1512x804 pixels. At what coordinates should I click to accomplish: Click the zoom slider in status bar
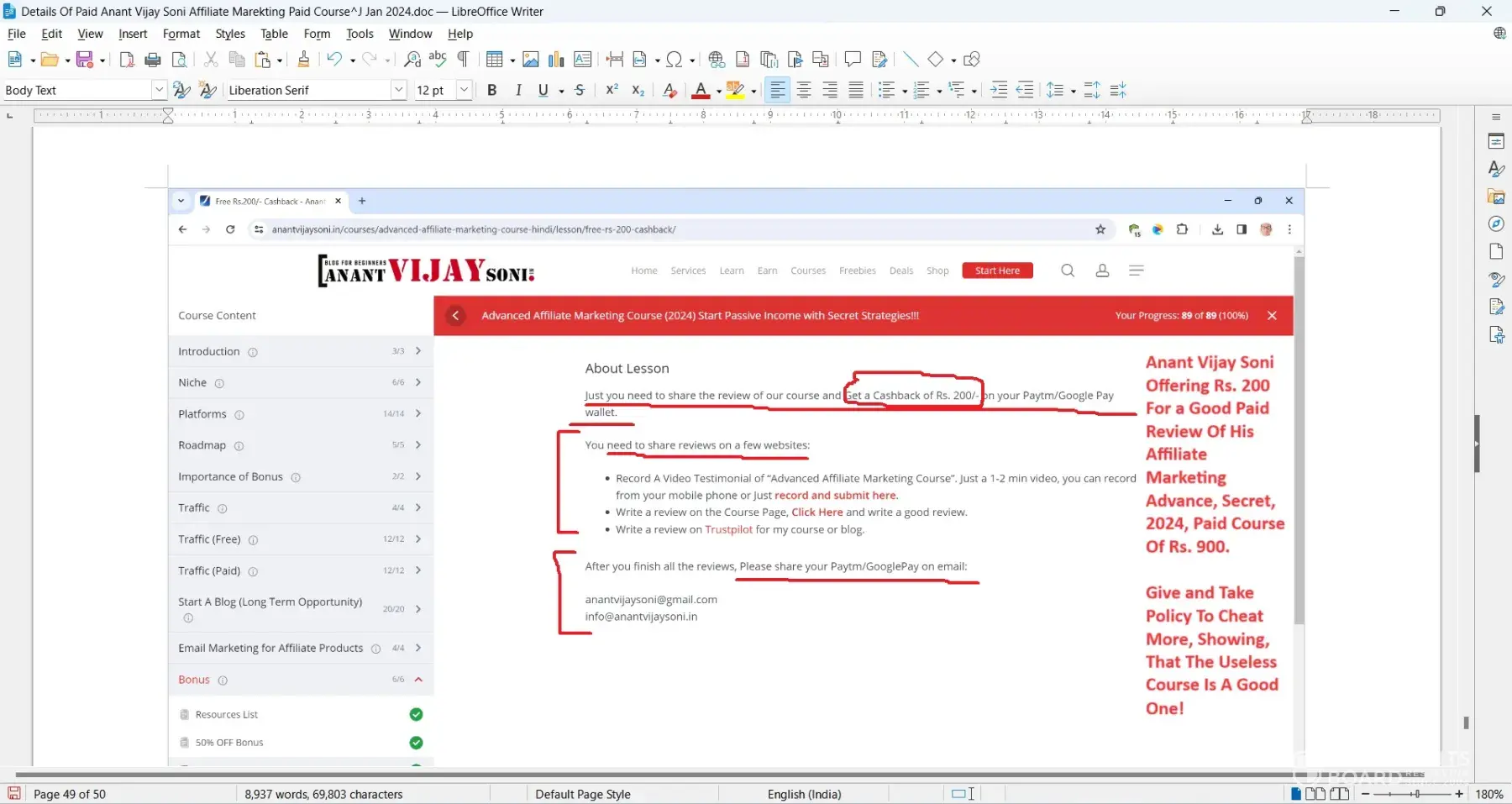tap(1416, 795)
